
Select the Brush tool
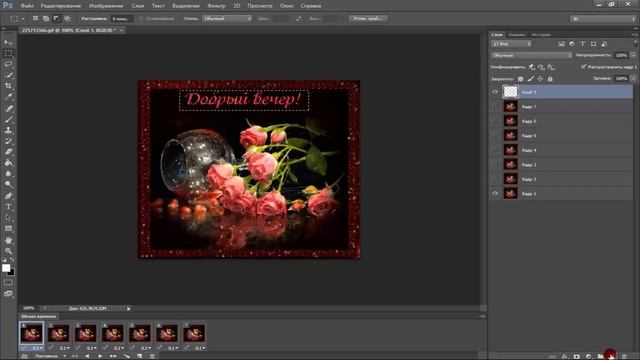tap(8, 119)
